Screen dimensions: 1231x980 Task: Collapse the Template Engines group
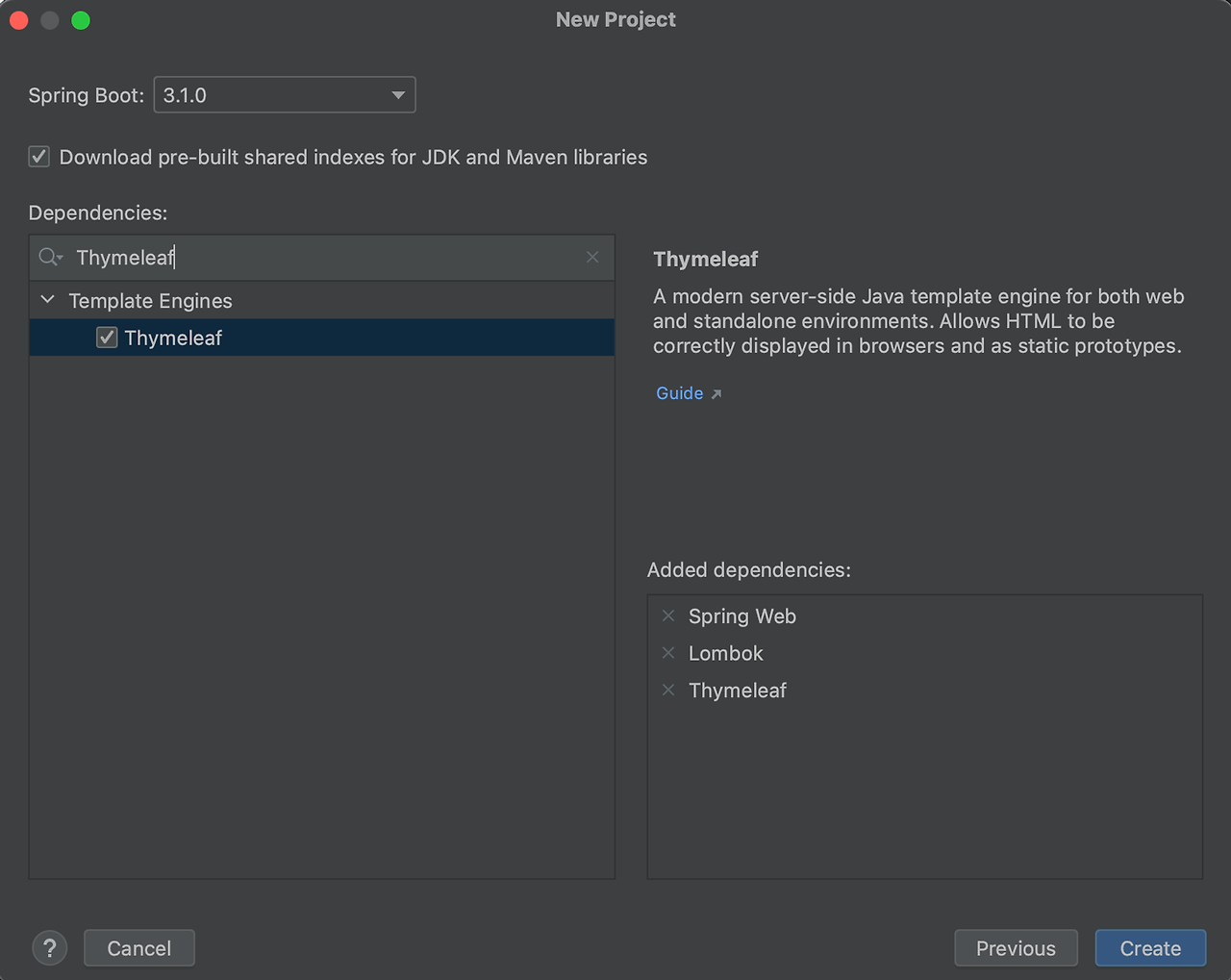point(47,300)
